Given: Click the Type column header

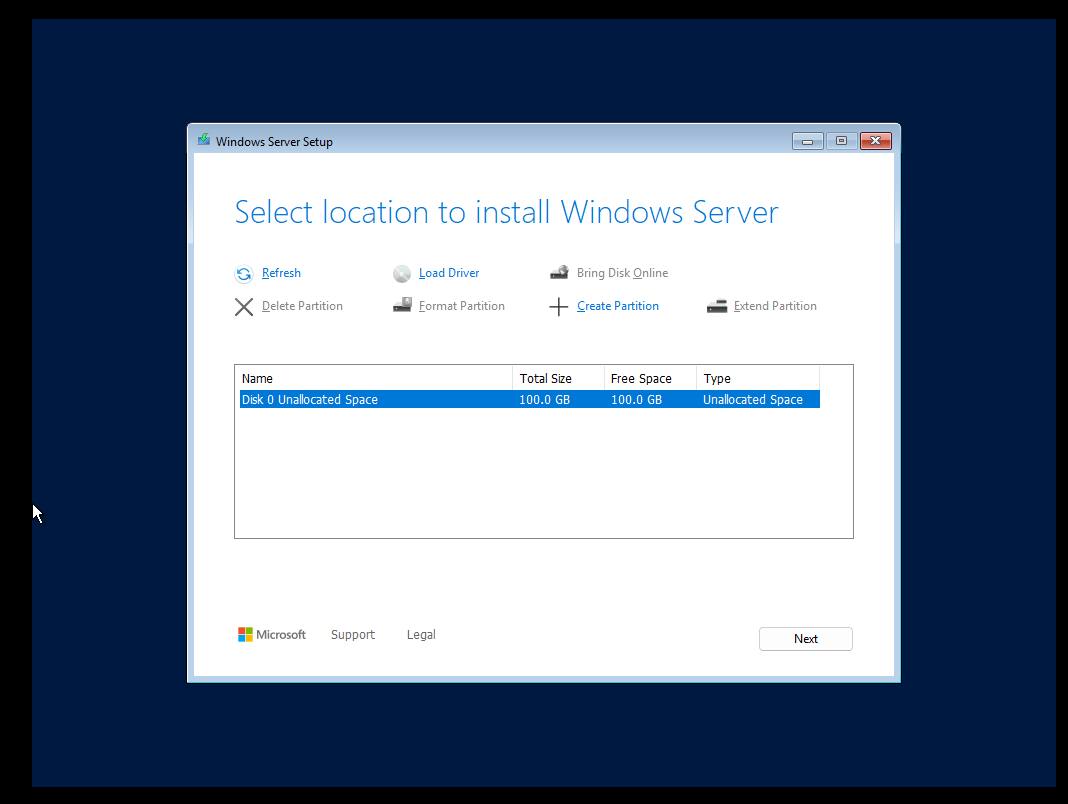Looking at the screenshot, I should 757,379.
